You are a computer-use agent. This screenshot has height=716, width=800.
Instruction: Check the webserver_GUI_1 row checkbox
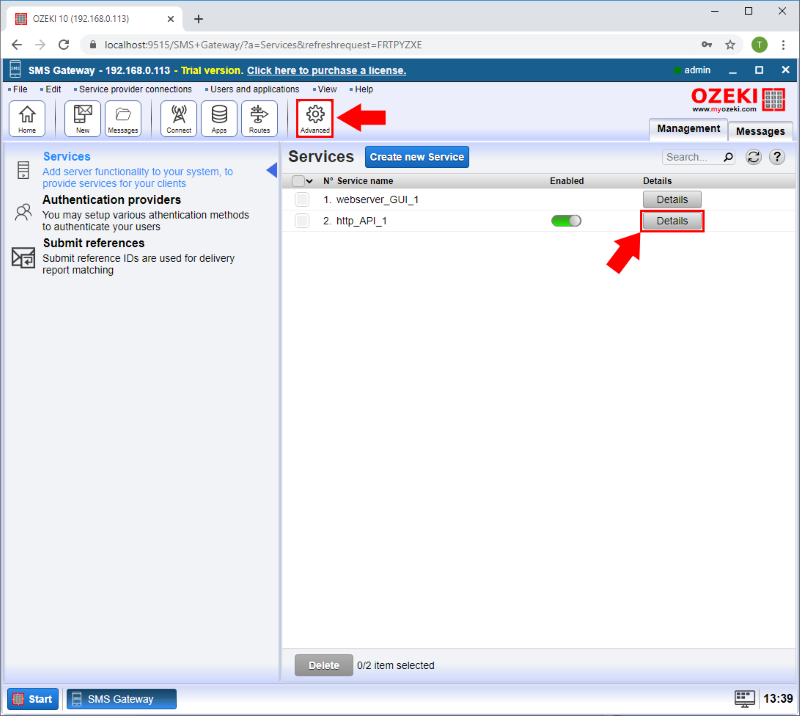pyautogui.click(x=302, y=200)
